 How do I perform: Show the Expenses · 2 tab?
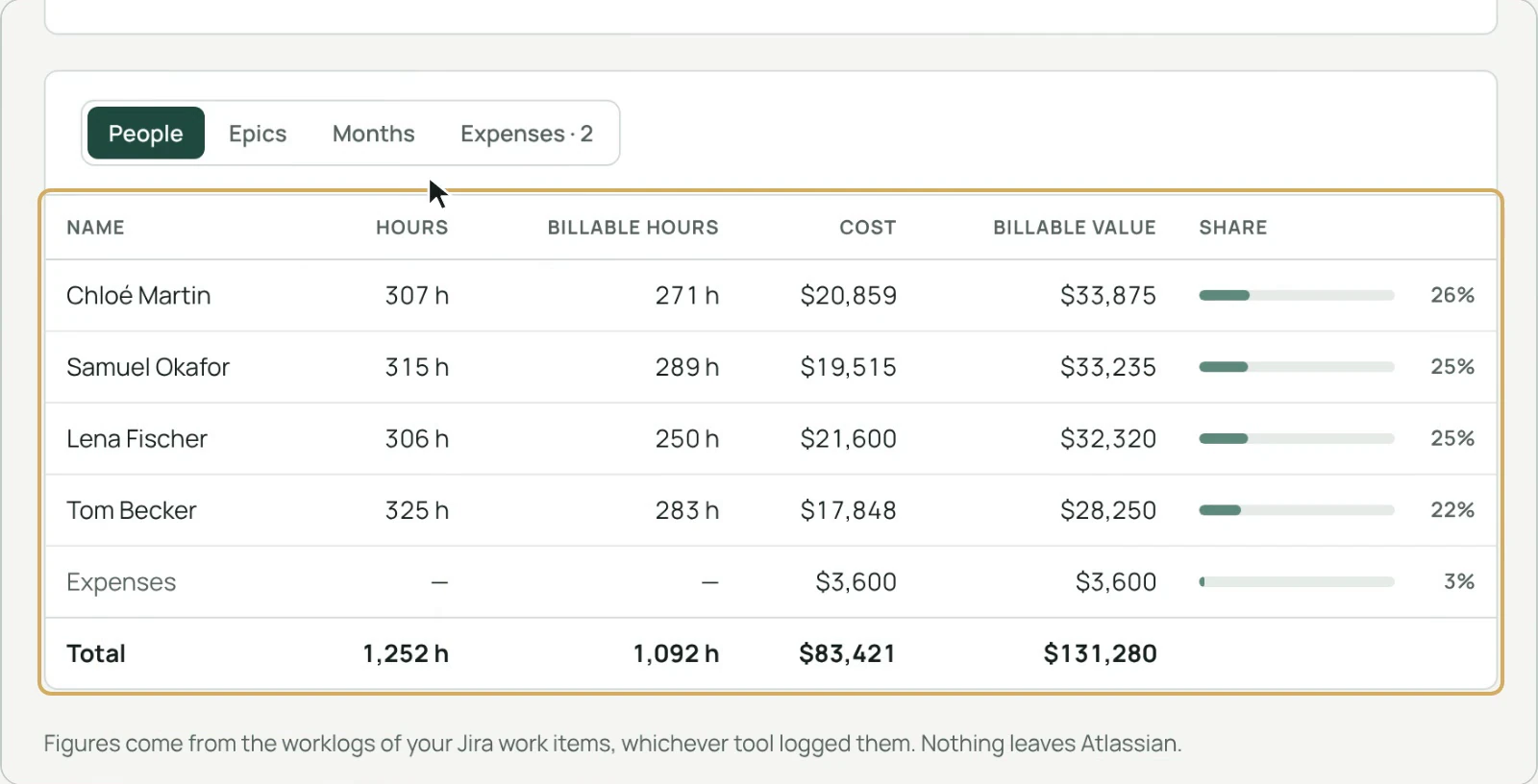click(527, 134)
